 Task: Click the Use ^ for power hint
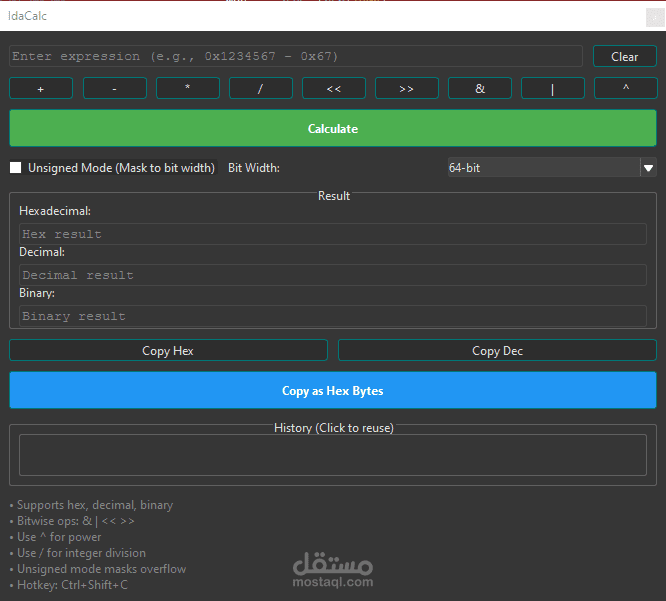click(56, 537)
